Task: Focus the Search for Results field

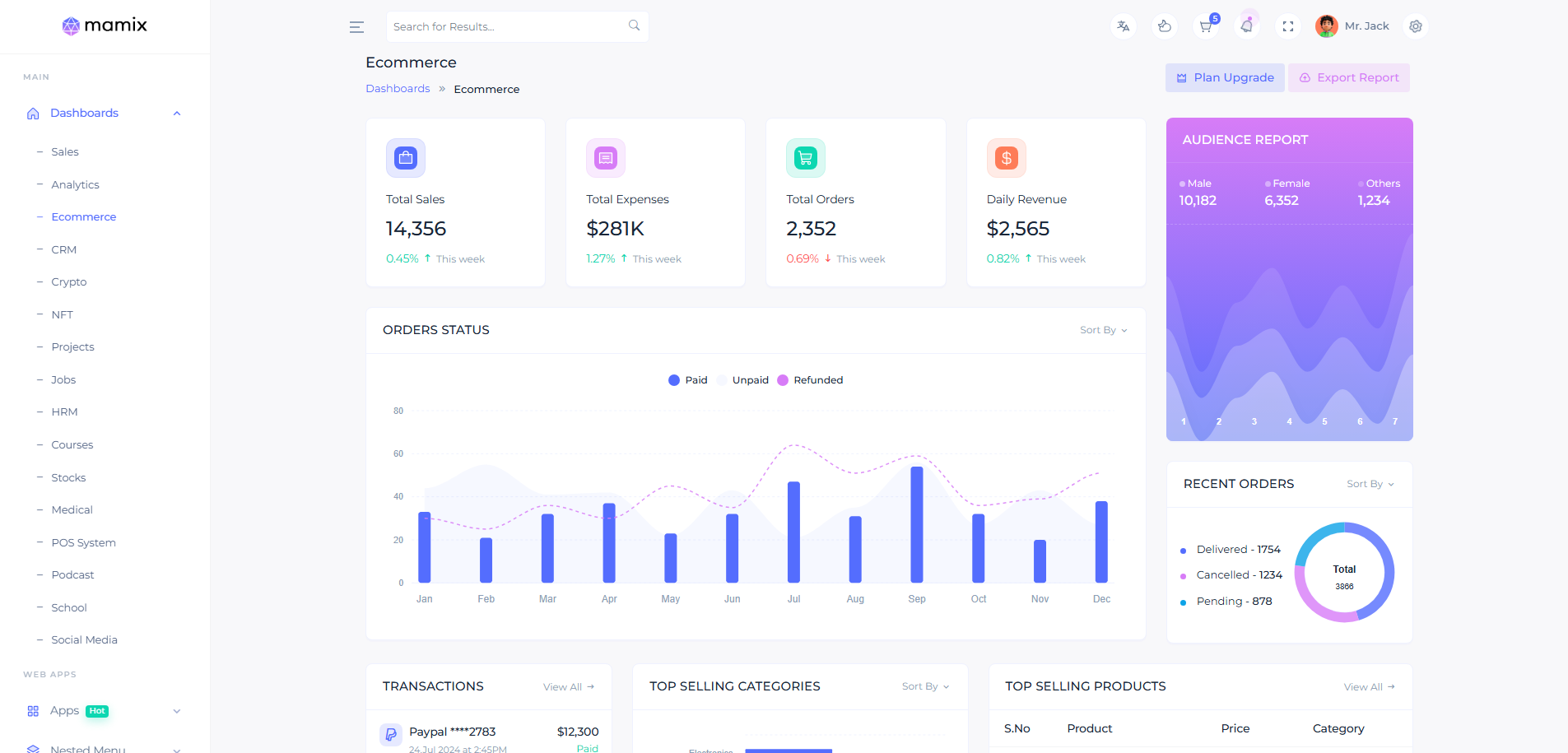Action: point(518,26)
